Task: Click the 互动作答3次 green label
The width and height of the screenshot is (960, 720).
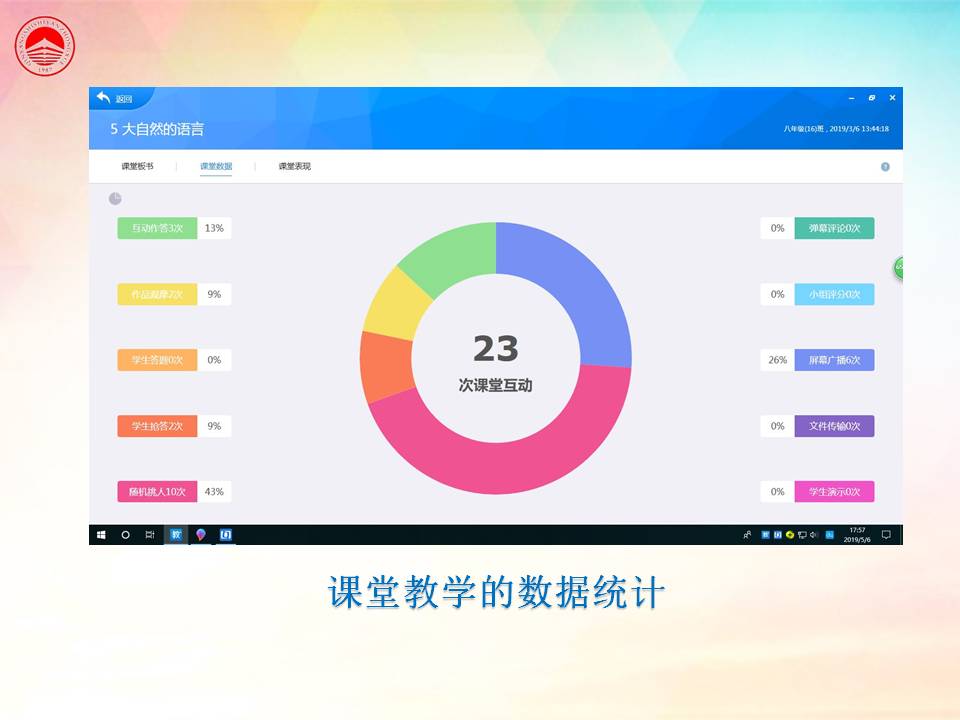Action: click(x=157, y=228)
